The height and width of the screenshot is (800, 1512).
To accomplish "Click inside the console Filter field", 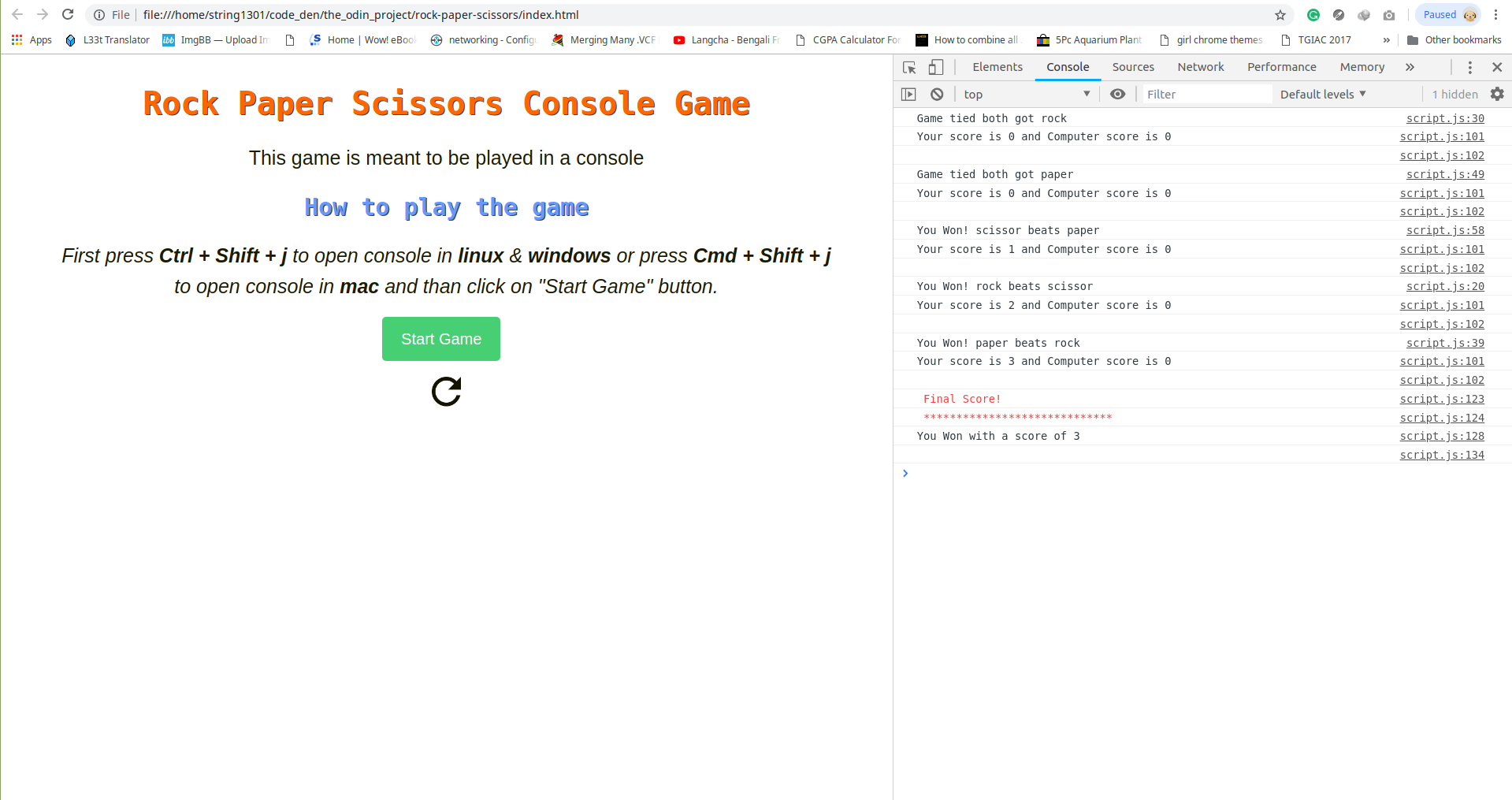I will point(1206,94).
